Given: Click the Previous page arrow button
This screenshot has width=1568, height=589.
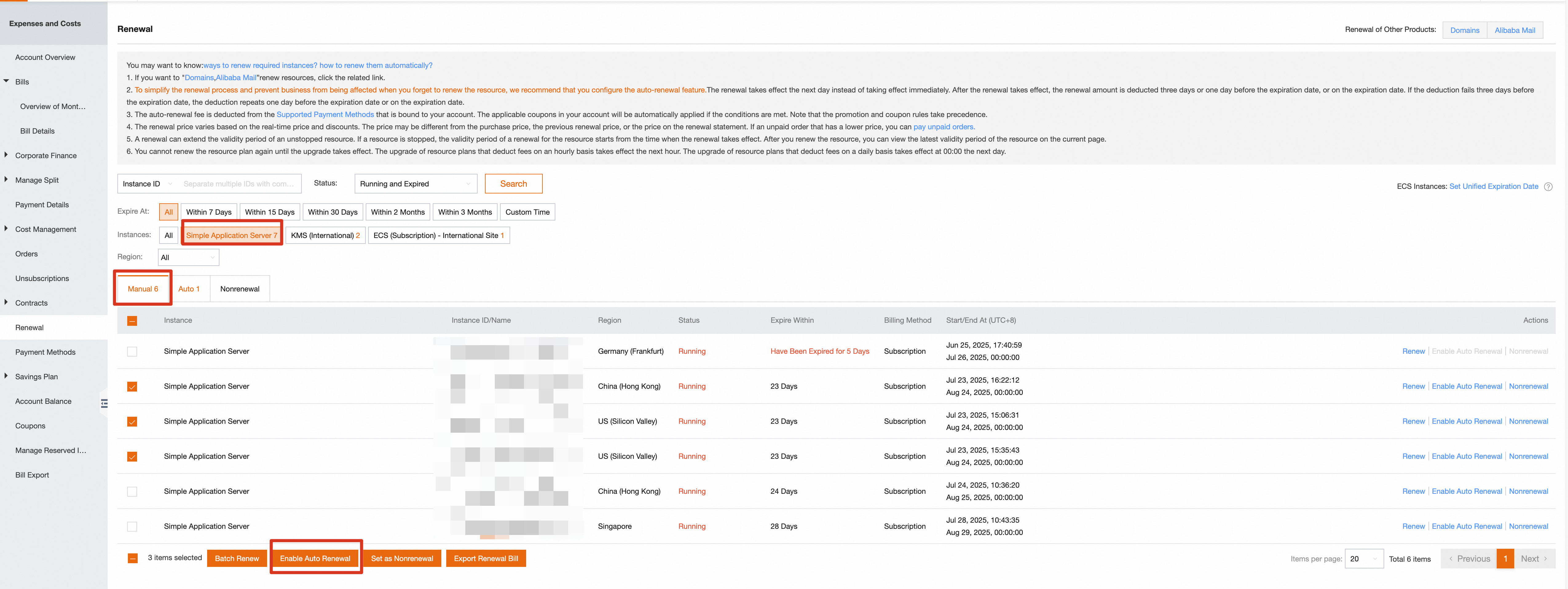Looking at the screenshot, I should tap(1469, 559).
